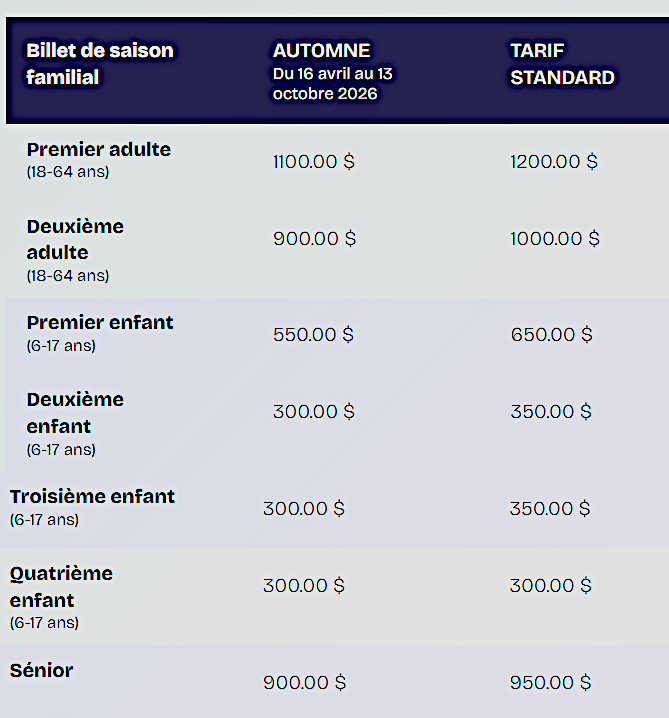Click the 'Billet de saison familial' header
The height and width of the screenshot is (718, 669).
[100, 64]
